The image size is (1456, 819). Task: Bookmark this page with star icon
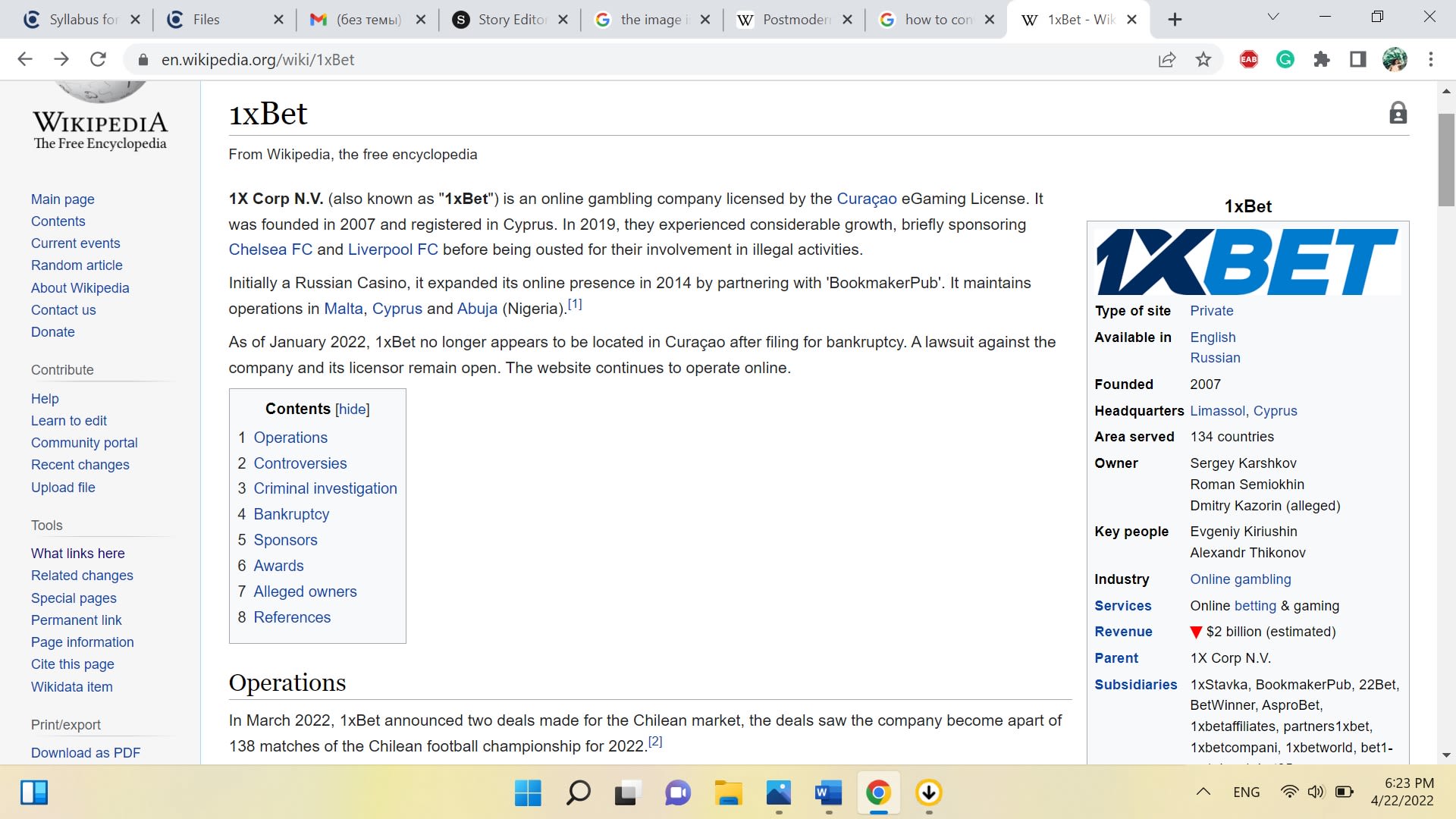tap(1203, 60)
